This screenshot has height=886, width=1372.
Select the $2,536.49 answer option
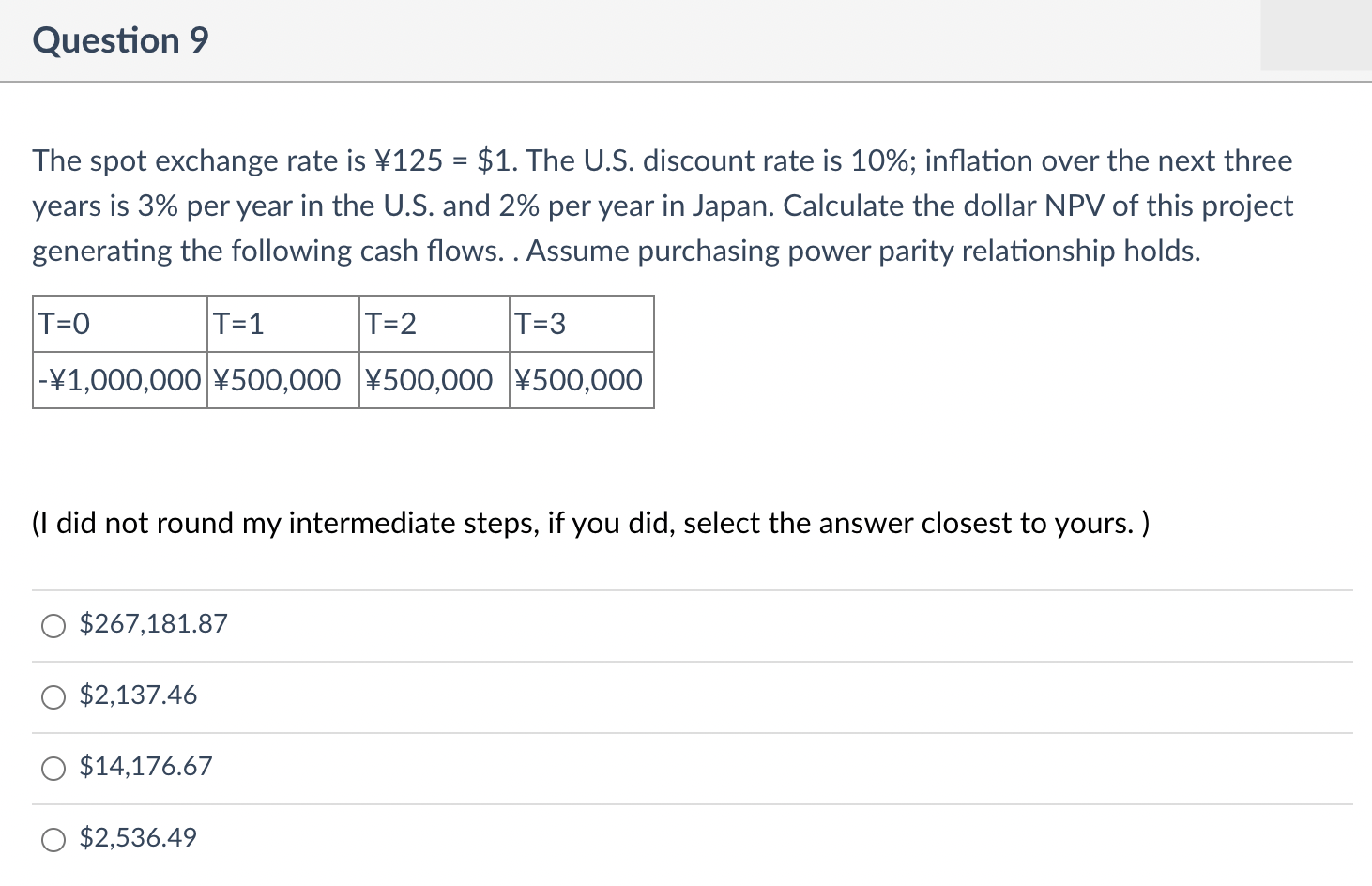tap(53, 839)
